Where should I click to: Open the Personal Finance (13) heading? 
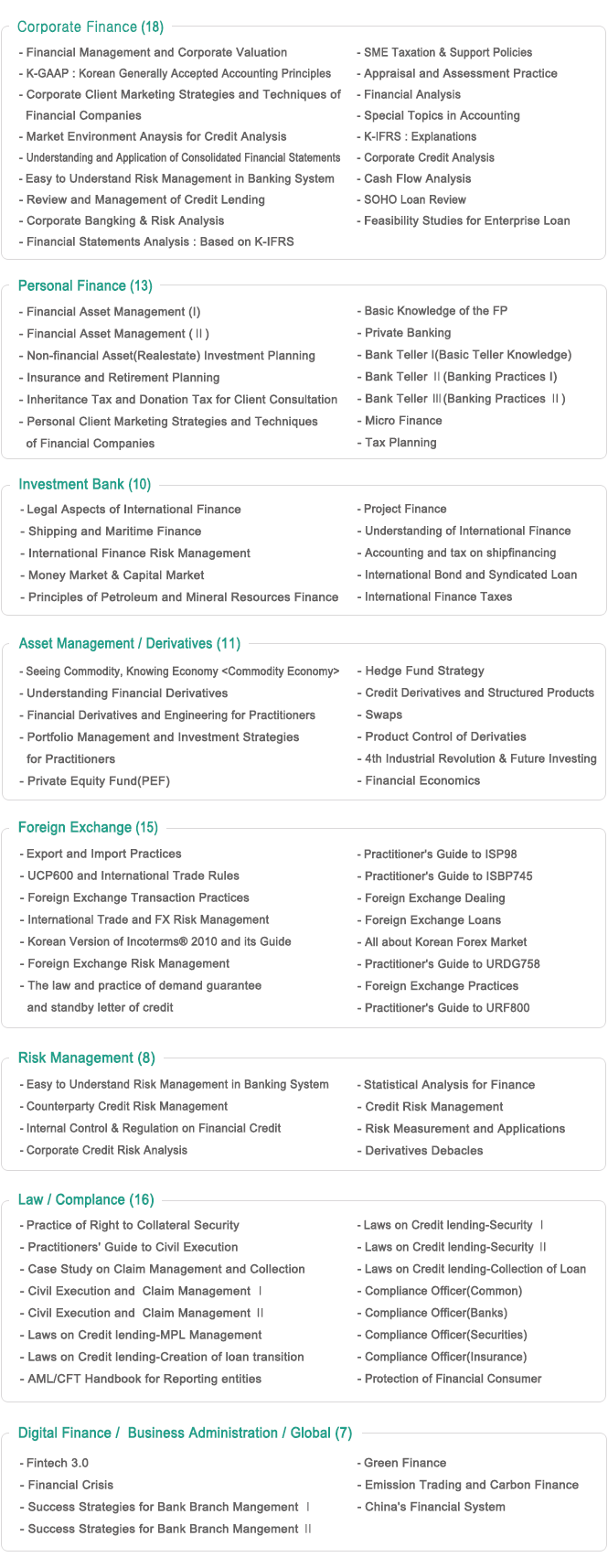tap(85, 286)
